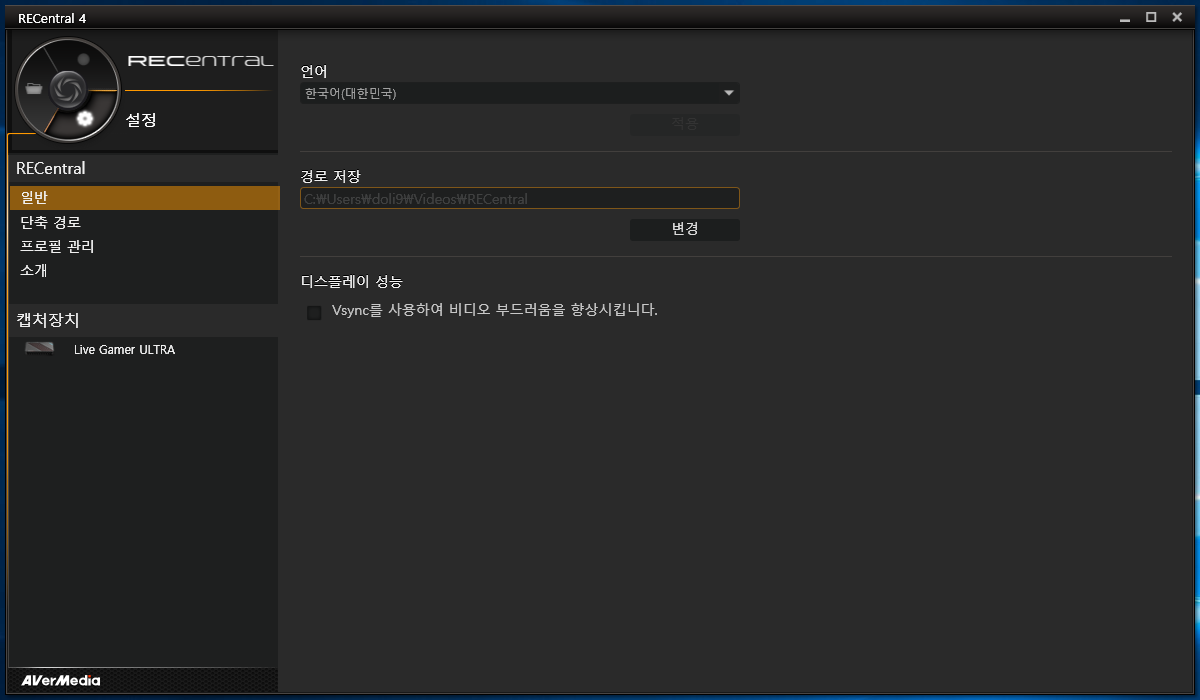Select Live Gamer ULTRA device text
The image size is (1200, 700).
point(124,350)
